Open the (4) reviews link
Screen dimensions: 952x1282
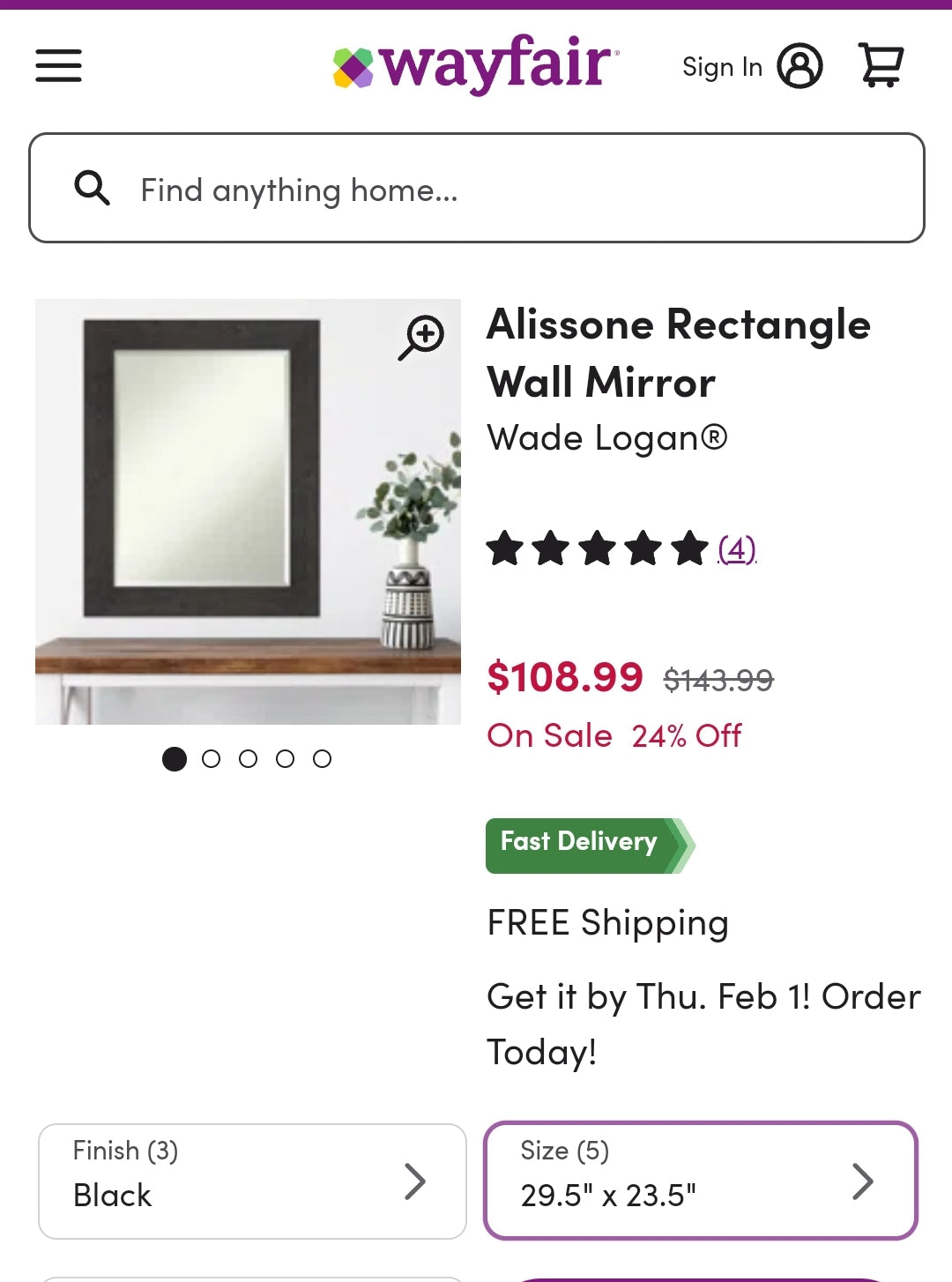(x=736, y=548)
